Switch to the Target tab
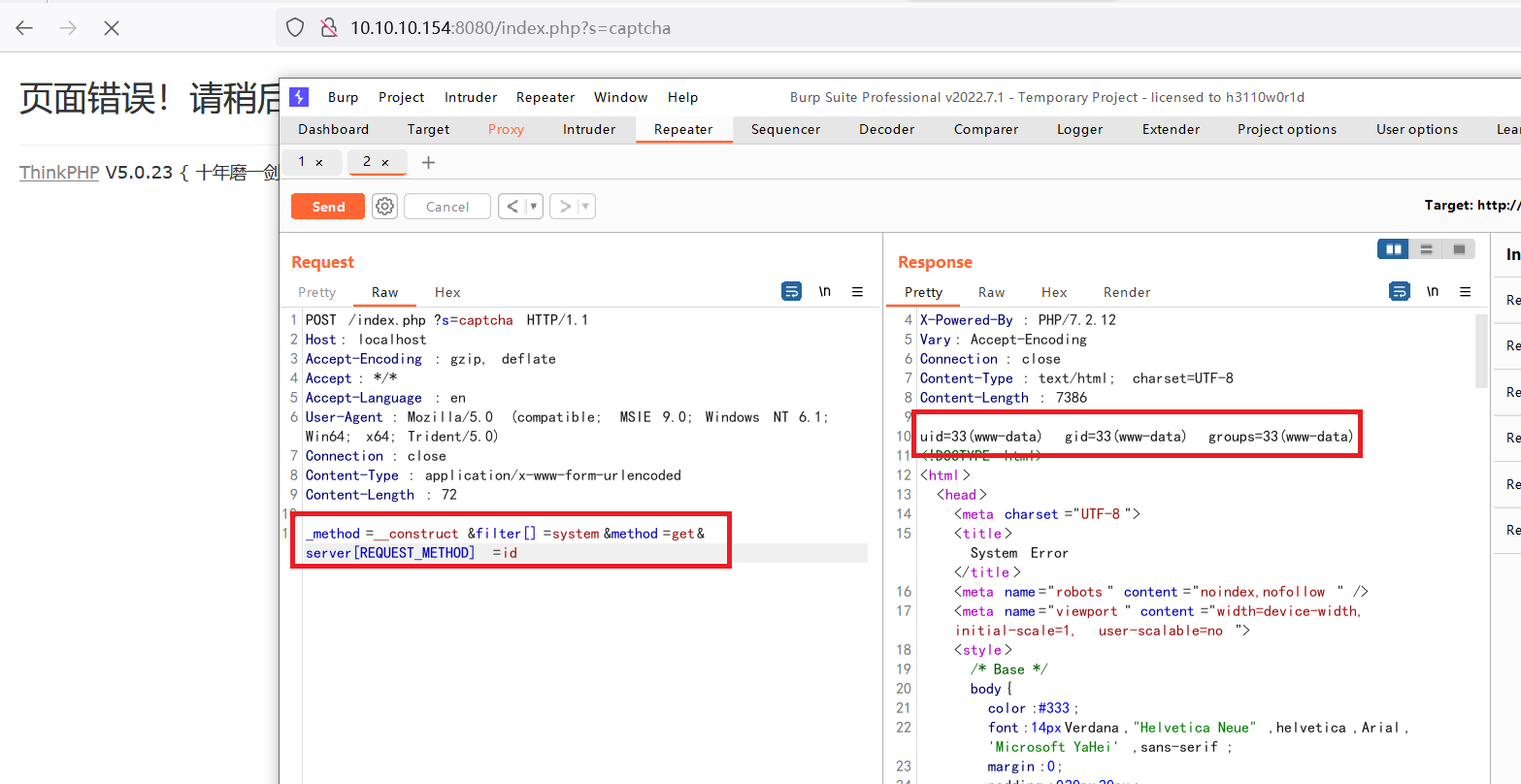The height and width of the screenshot is (784, 1521). (x=428, y=129)
